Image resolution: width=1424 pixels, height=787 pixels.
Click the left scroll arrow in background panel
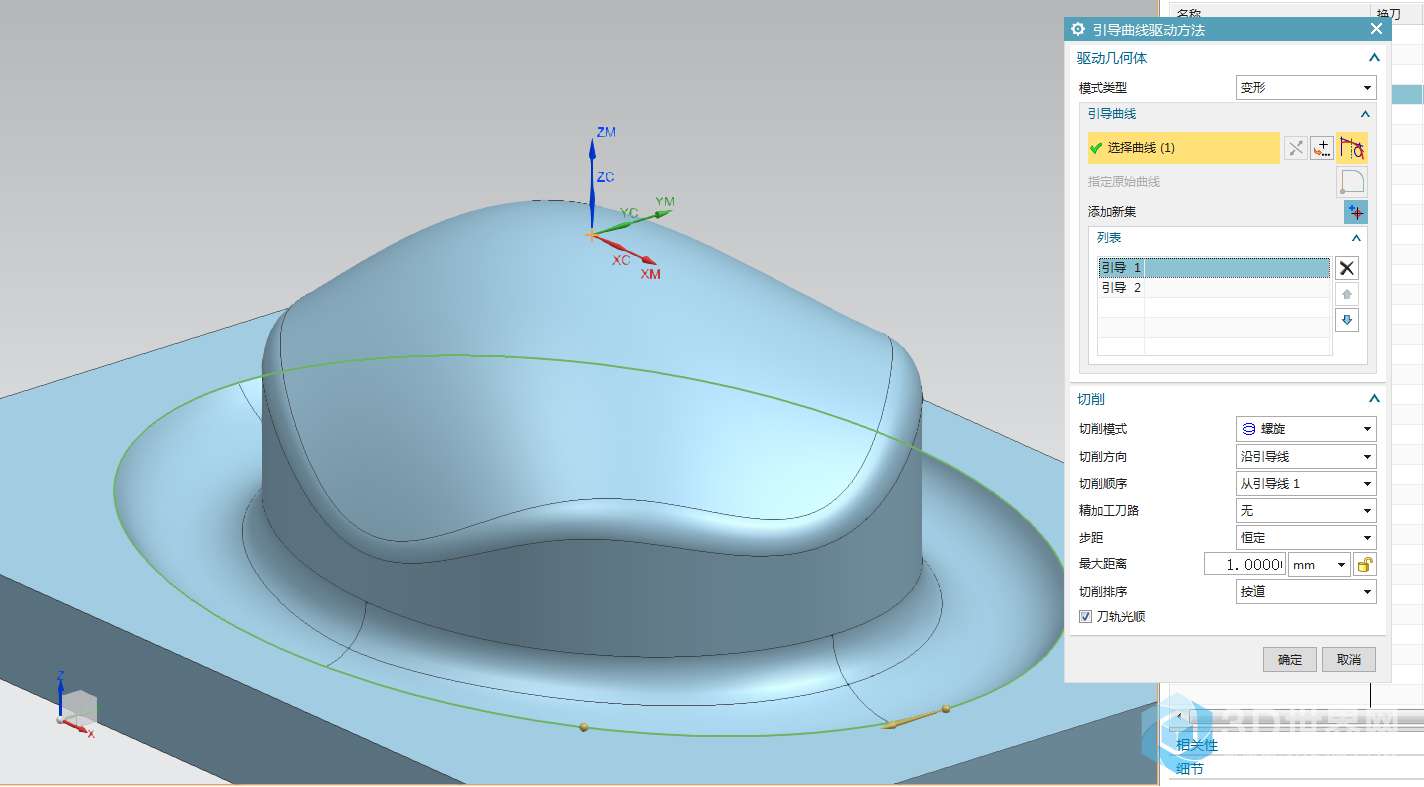pyautogui.click(x=1180, y=716)
